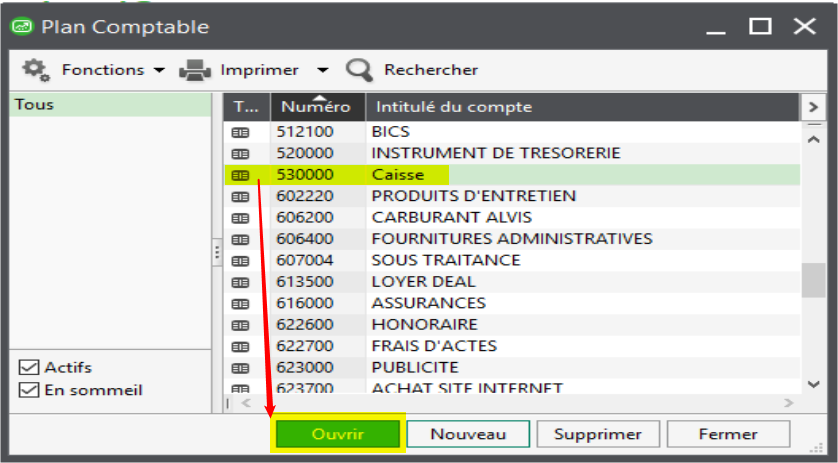Click the printer icon for Imprimer
838x463 pixels.
[x=194, y=70]
